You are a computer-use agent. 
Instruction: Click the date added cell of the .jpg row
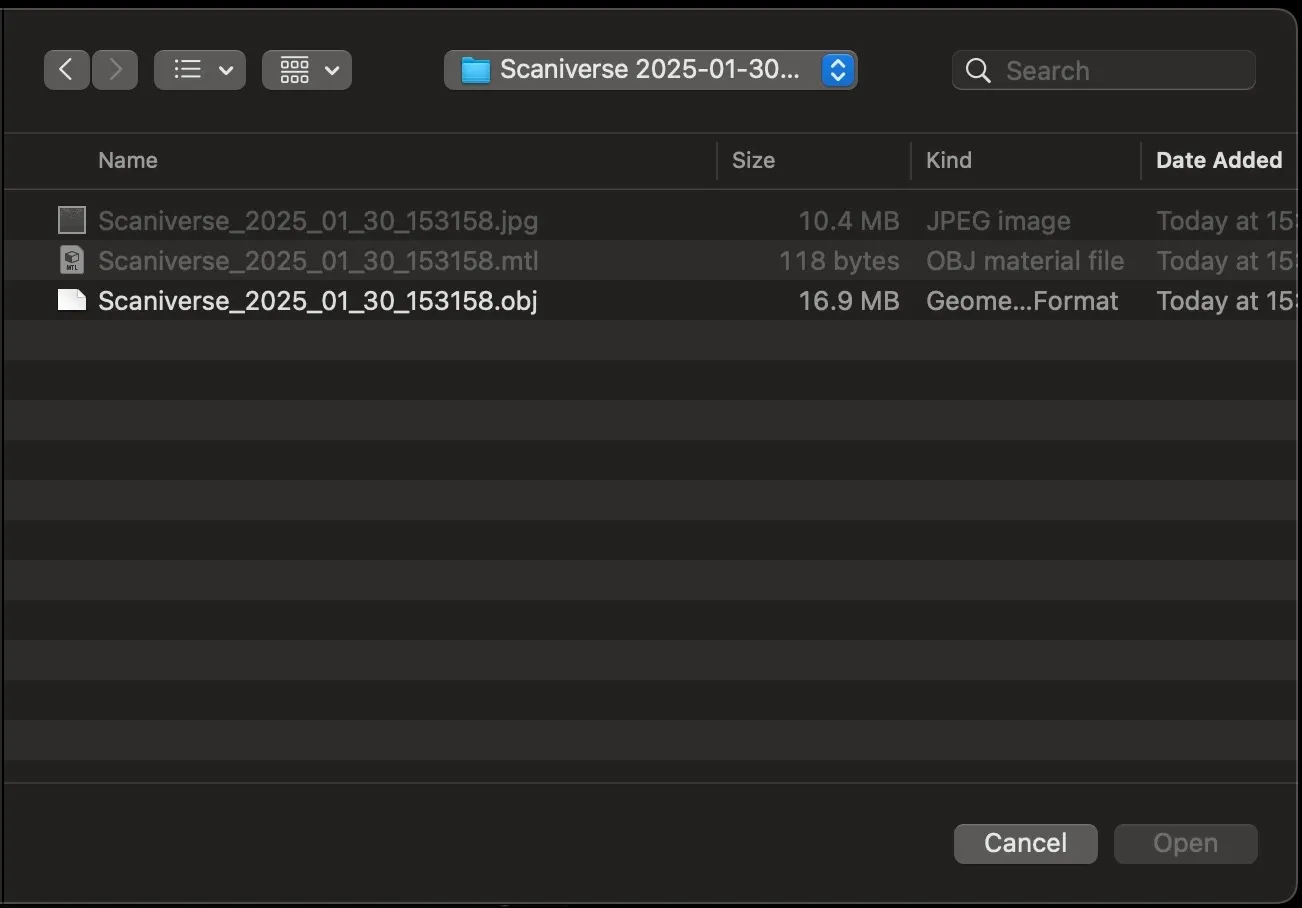(x=1226, y=221)
